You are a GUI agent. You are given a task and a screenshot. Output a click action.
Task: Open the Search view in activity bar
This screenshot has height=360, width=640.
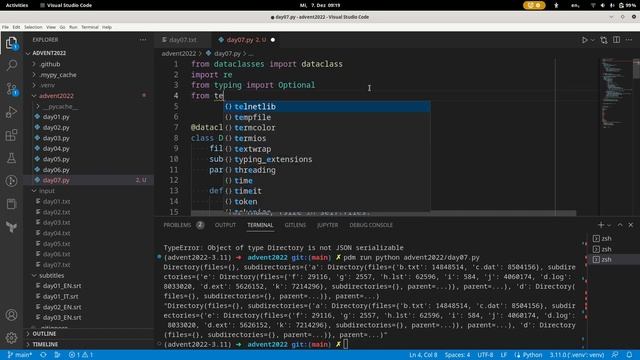(11, 65)
